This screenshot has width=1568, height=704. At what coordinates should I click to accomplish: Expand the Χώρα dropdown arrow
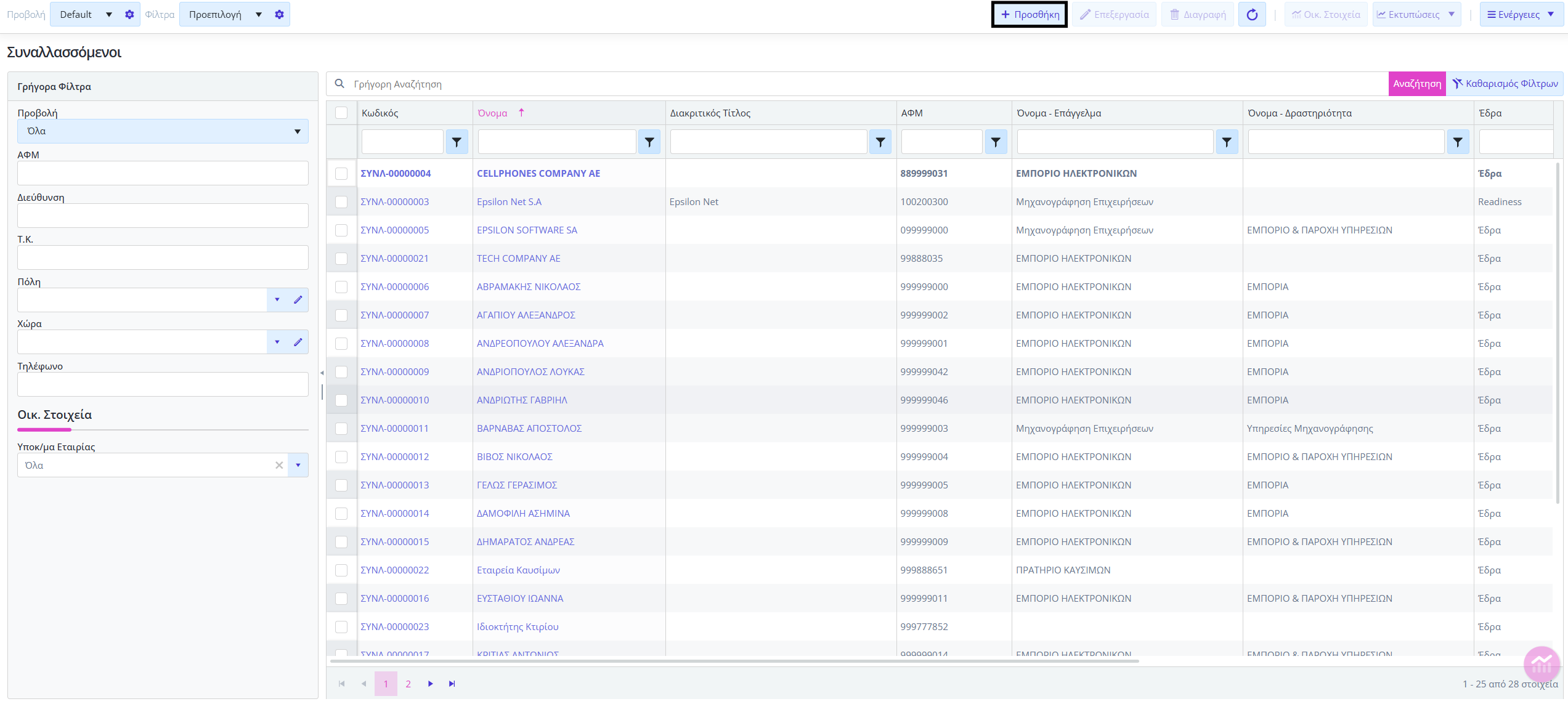(x=277, y=342)
